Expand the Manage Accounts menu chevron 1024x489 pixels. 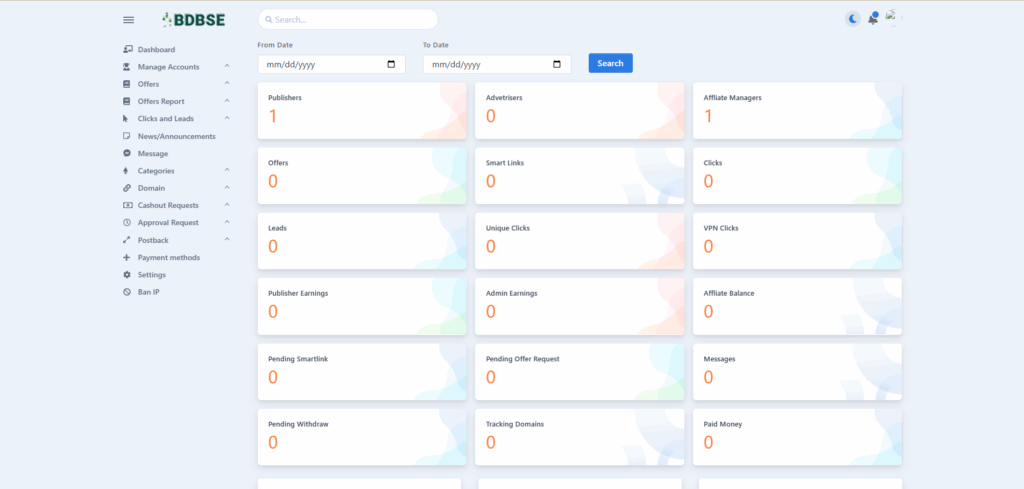pyautogui.click(x=227, y=66)
